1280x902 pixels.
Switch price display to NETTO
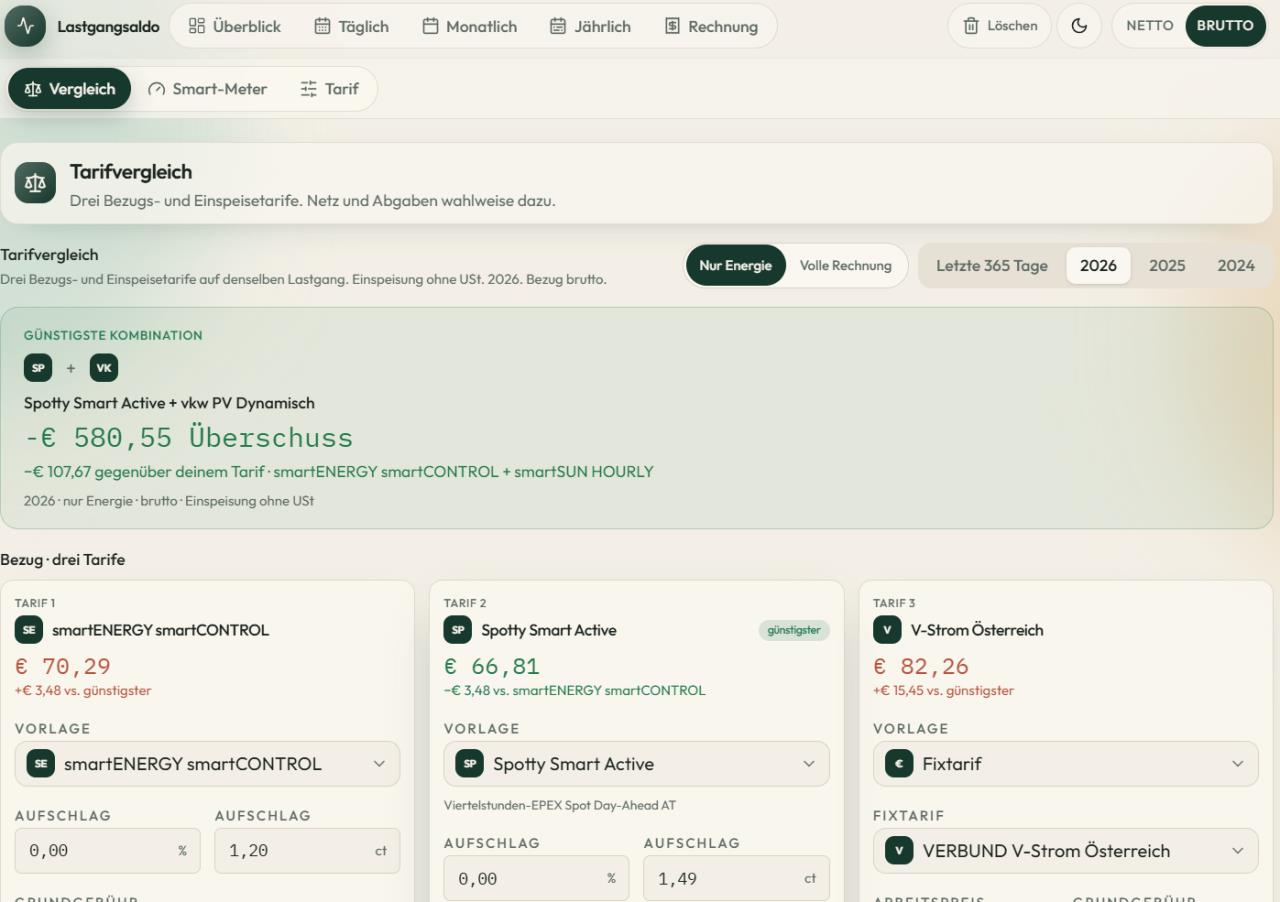point(1150,26)
